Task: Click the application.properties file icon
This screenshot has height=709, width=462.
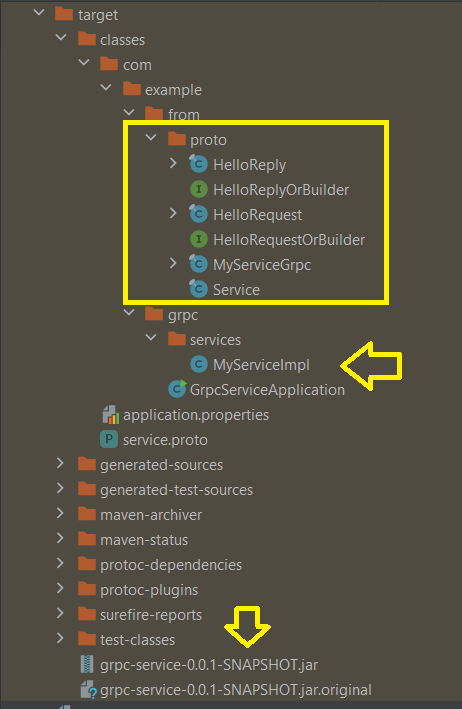Action: pos(110,415)
